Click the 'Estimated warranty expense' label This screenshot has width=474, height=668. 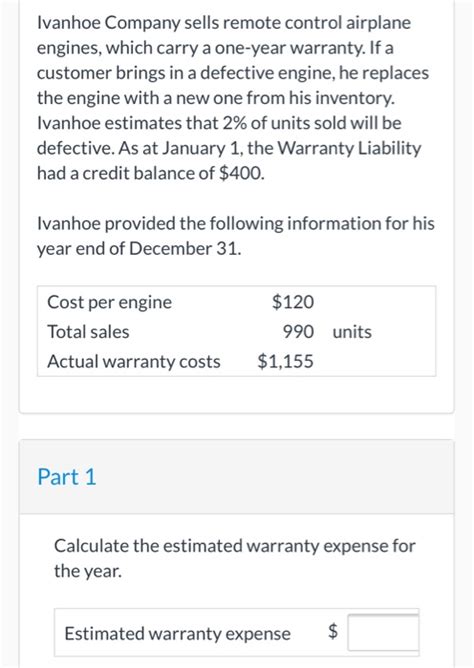pos(178,633)
